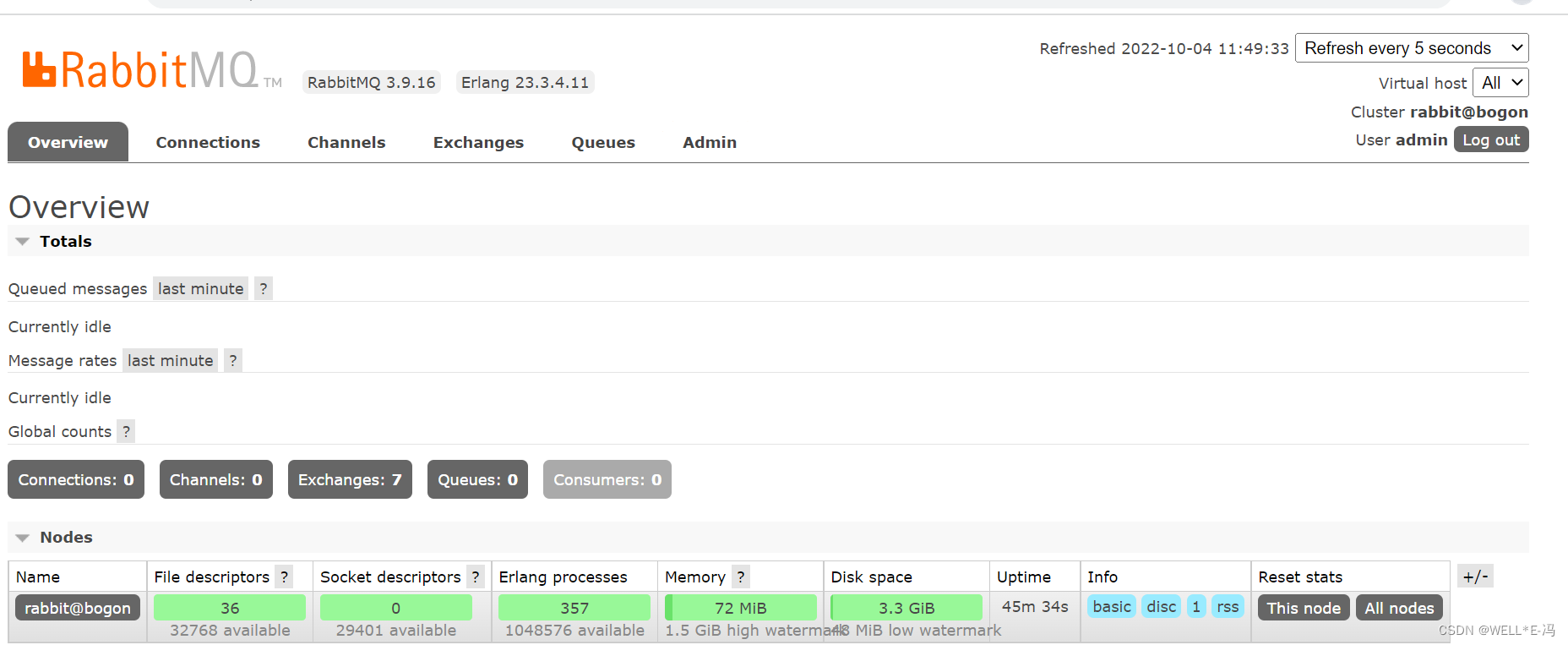Click the 32768 available text
The width and height of the screenshot is (1568, 645).
click(230, 631)
